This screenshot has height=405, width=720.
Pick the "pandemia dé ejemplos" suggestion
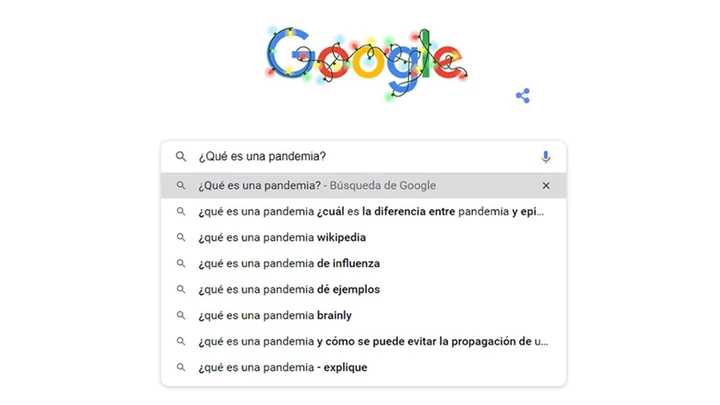(x=289, y=290)
